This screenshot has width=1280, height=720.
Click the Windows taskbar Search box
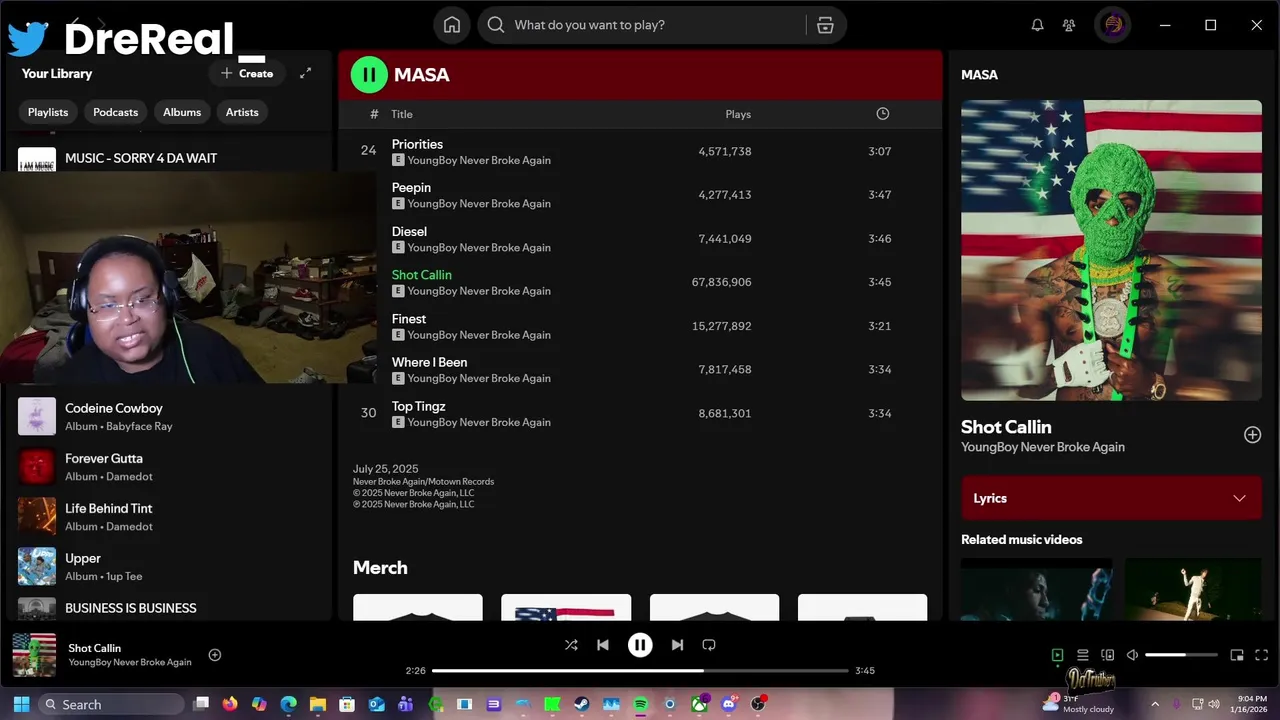coord(111,704)
